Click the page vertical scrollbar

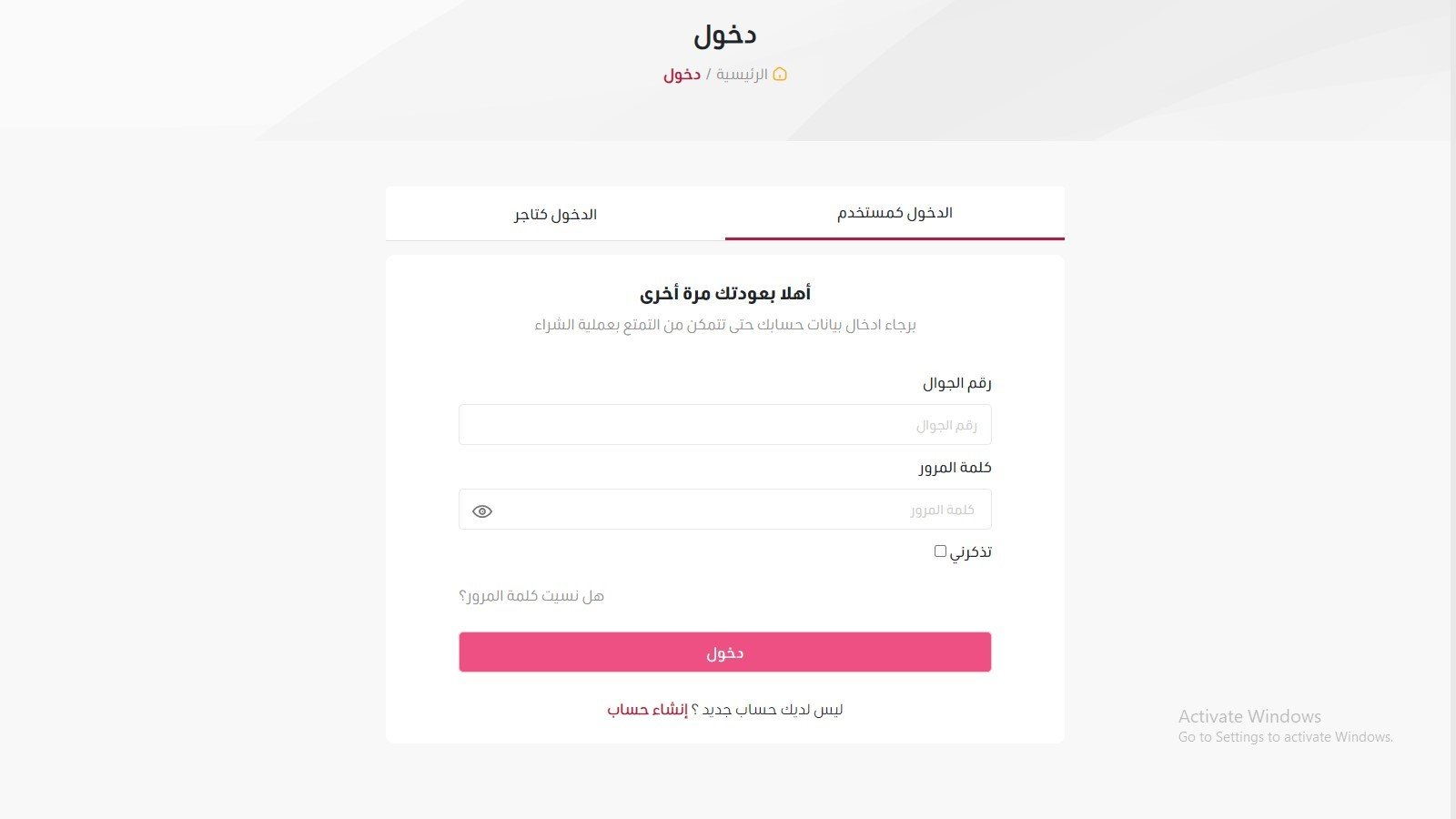(x=1452, y=409)
